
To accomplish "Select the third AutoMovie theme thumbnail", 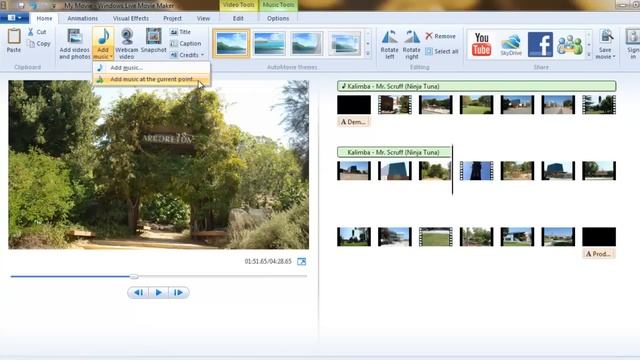I will click(307, 43).
